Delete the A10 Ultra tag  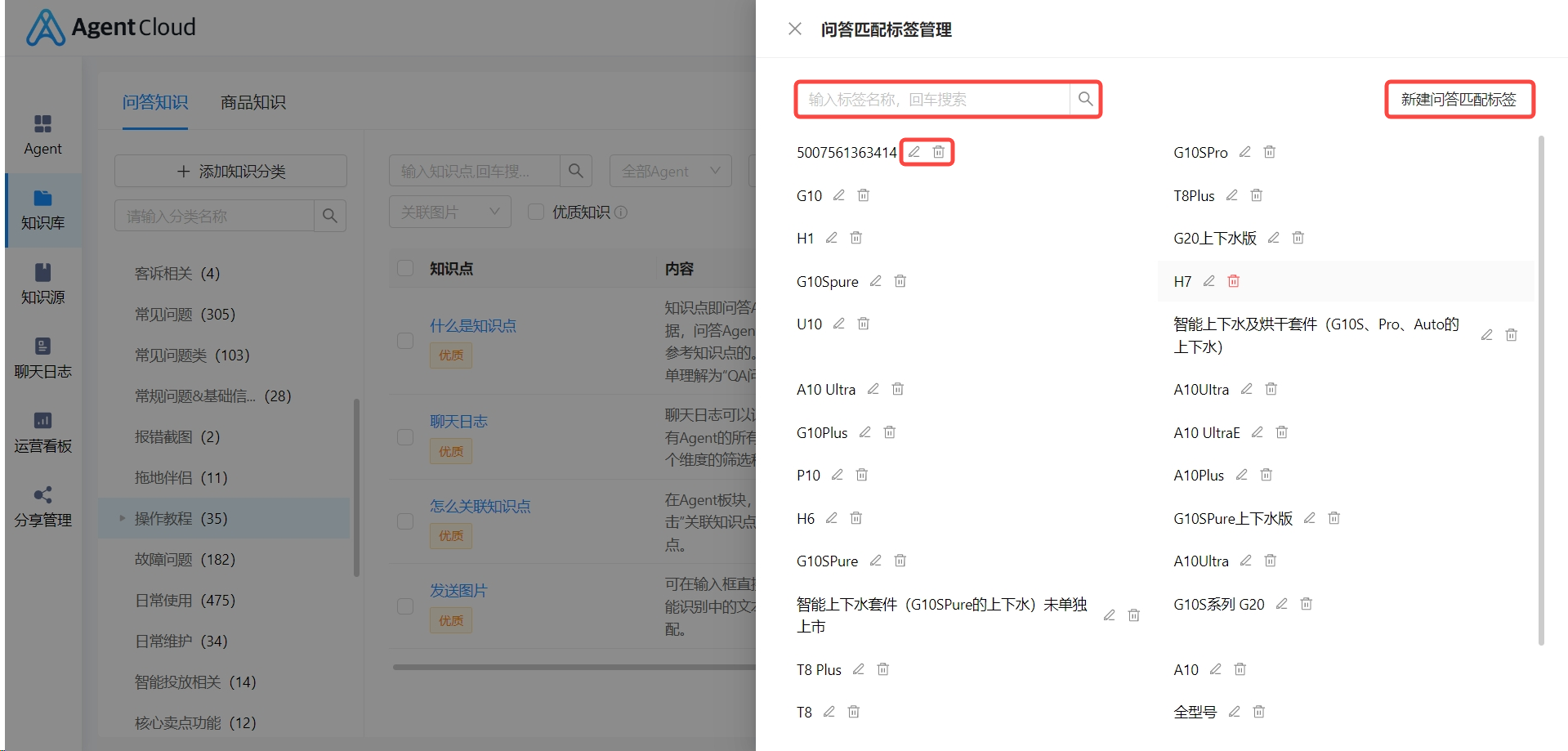[x=898, y=389]
